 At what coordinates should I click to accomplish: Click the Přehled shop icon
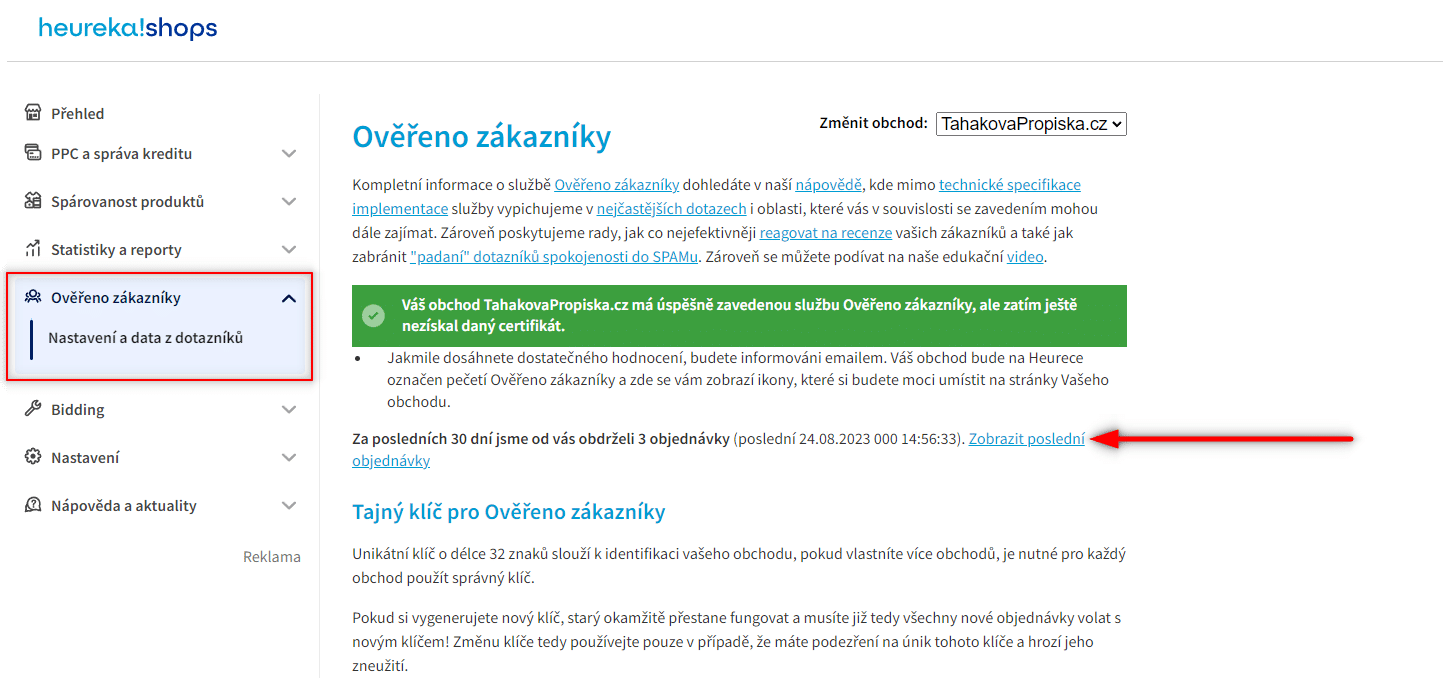coord(33,113)
